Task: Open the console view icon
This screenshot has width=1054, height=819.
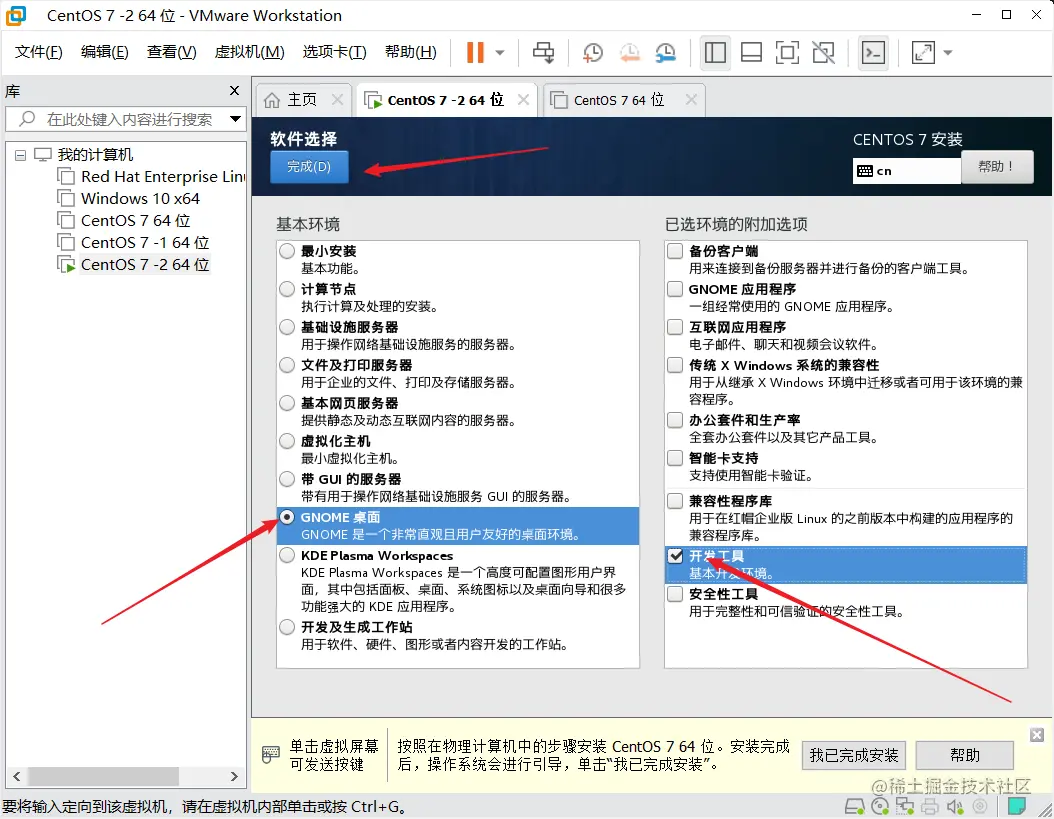Action: [873, 52]
